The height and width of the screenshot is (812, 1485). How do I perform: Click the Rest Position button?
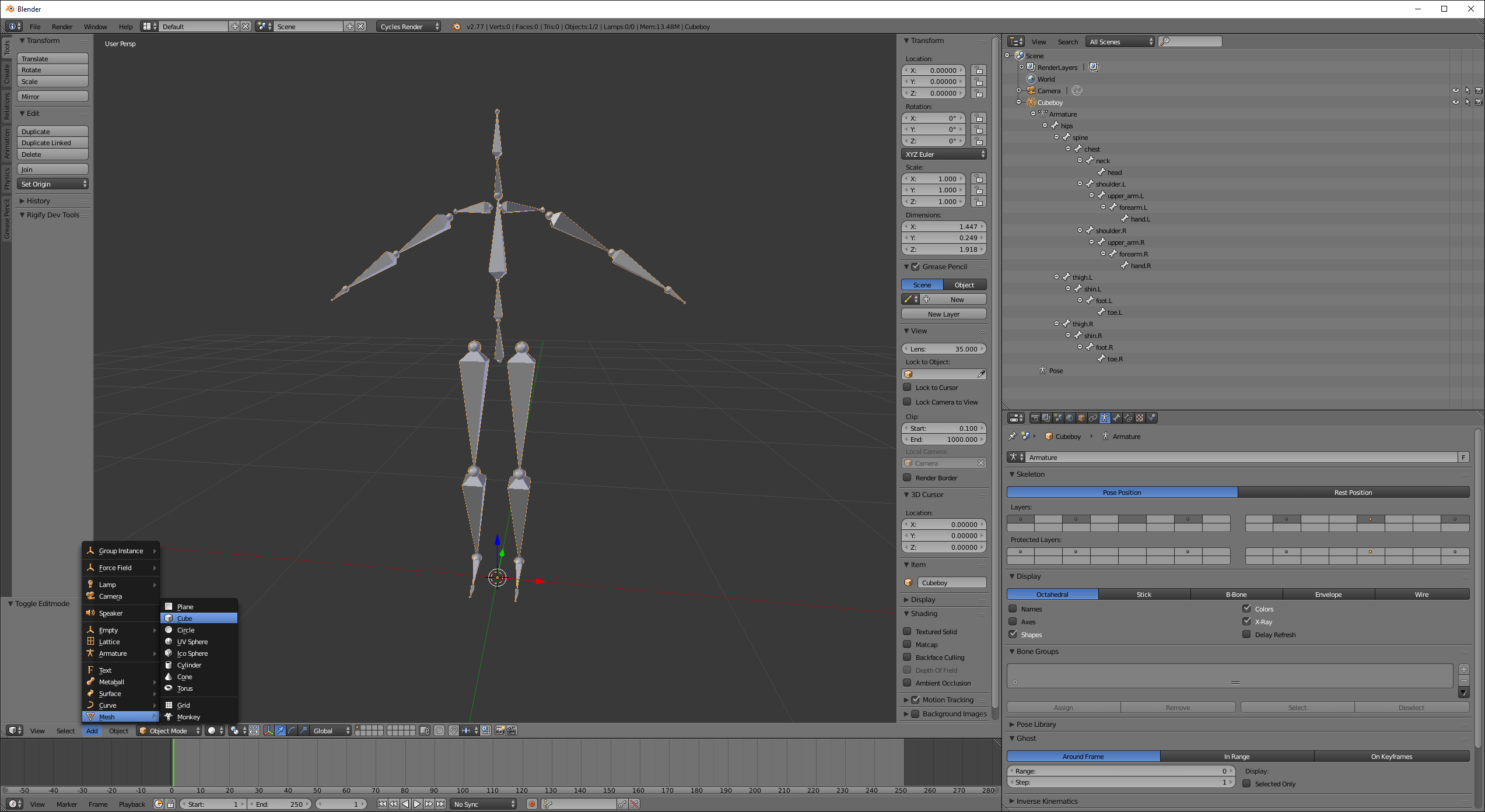click(x=1353, y=493)
